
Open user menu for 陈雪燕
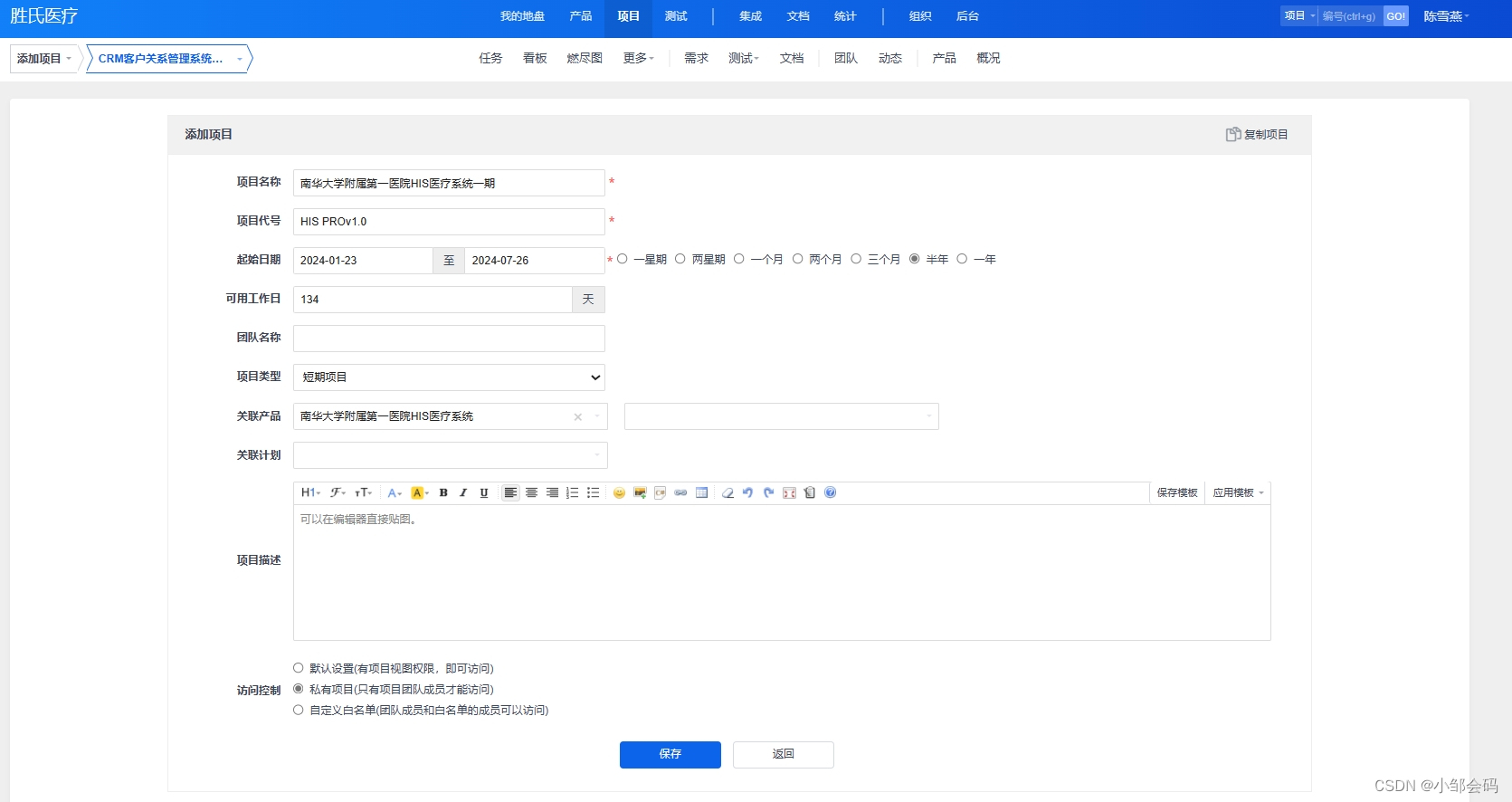point(1446,16)
